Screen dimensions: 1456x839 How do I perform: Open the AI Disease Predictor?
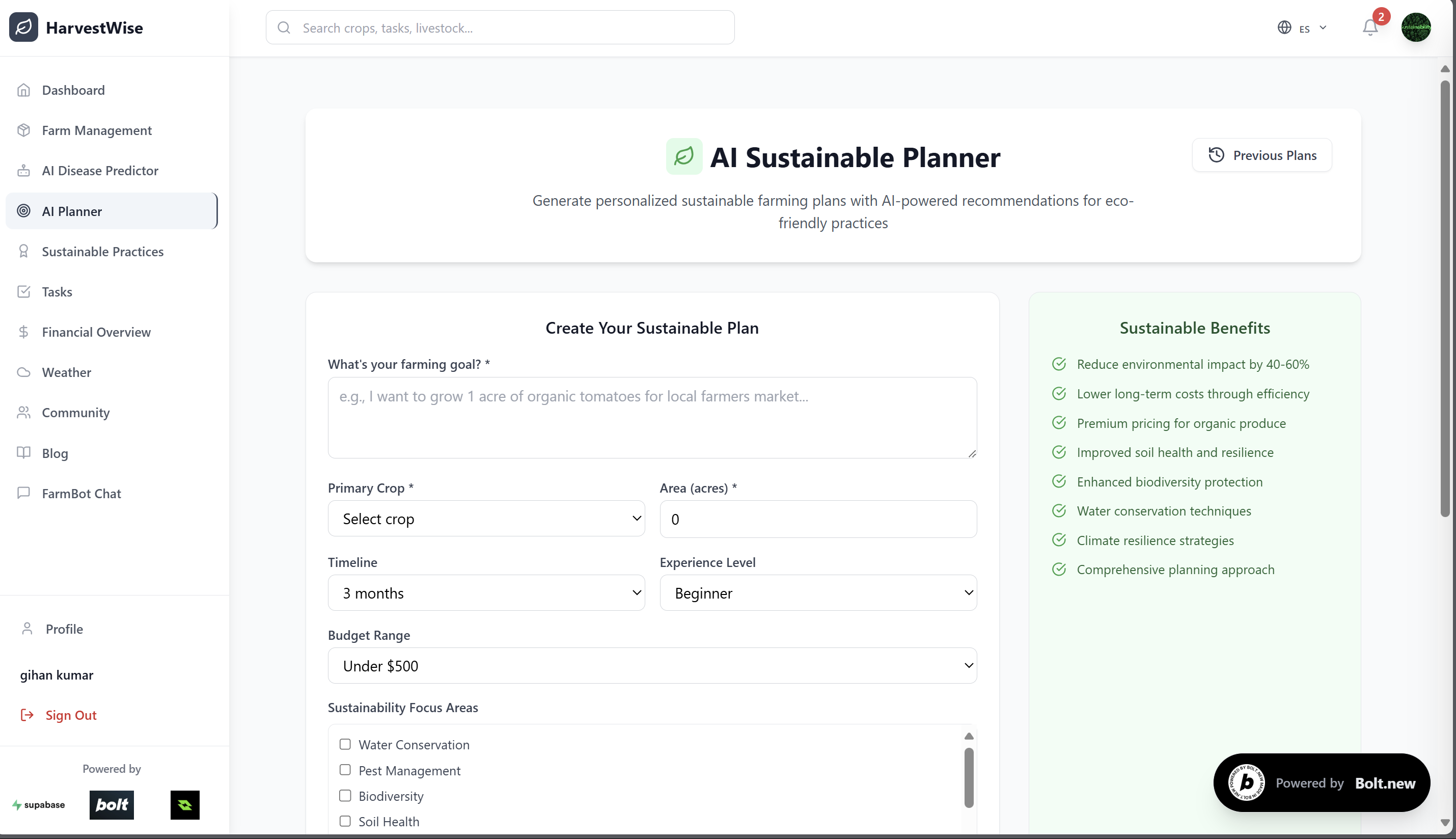pos(100,171)
